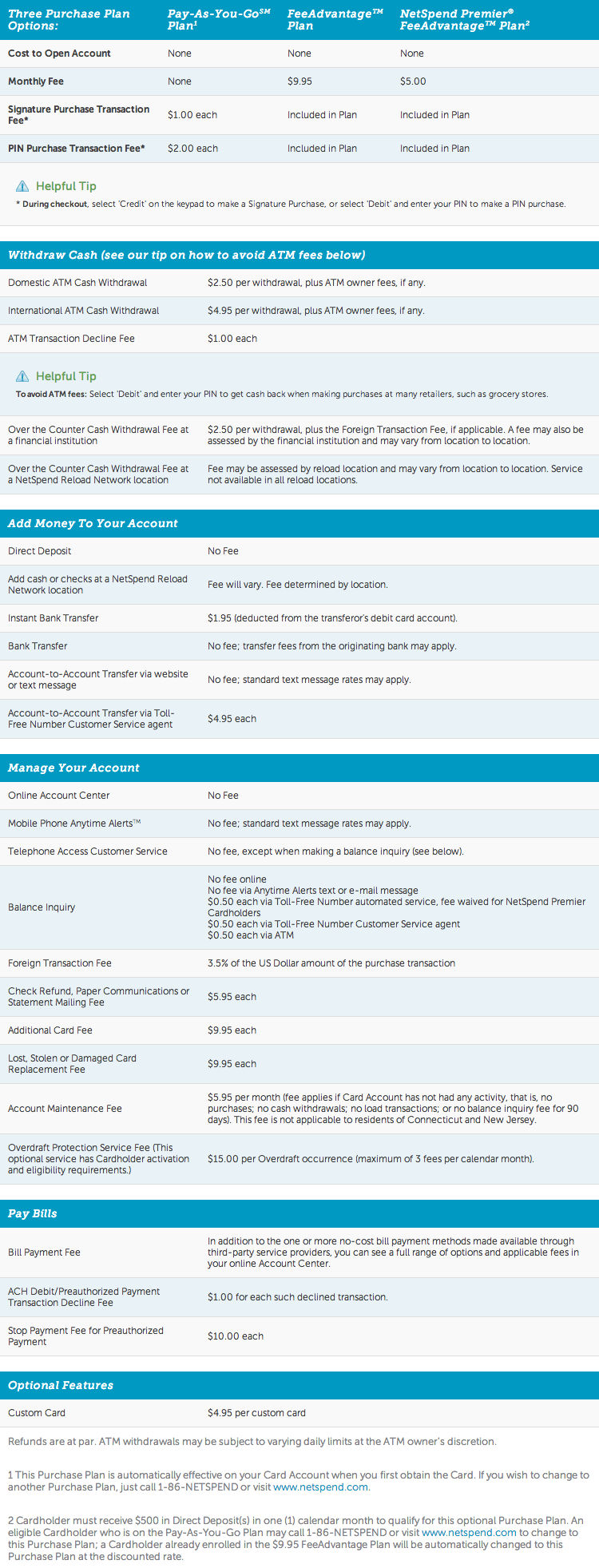Viewport: 599px width, 1568px height.
Task: Click '3.5% of the US Dollar amount' text
Action: tap(331, 963)
